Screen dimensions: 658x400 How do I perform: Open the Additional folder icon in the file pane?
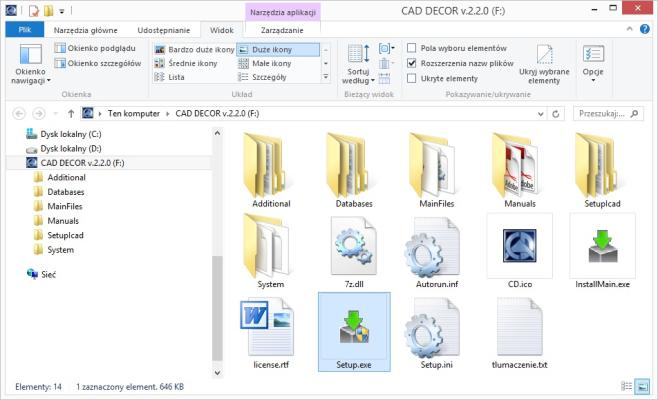point(268,165)
